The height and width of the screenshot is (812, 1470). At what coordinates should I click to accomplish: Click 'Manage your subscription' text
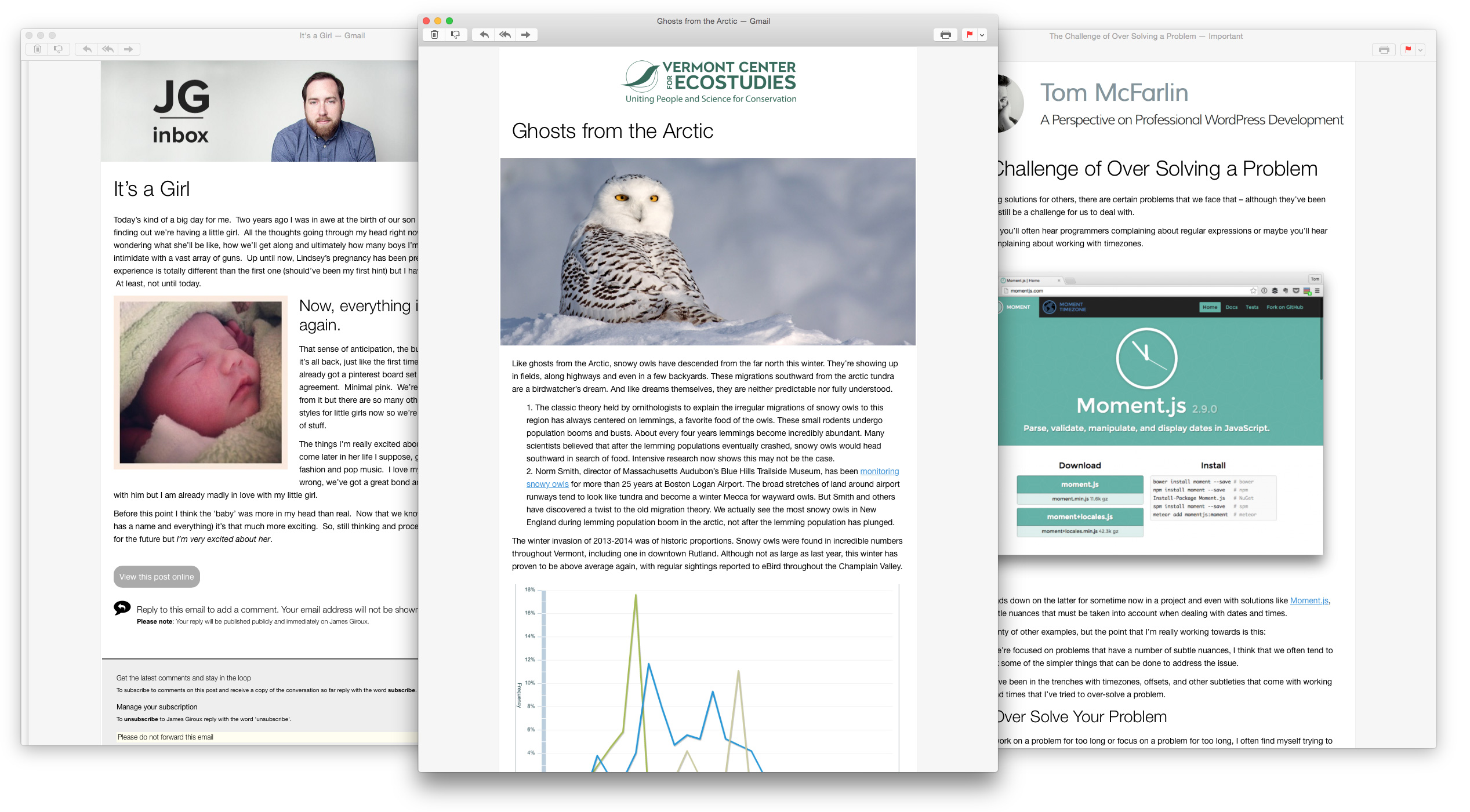(157, 707)
